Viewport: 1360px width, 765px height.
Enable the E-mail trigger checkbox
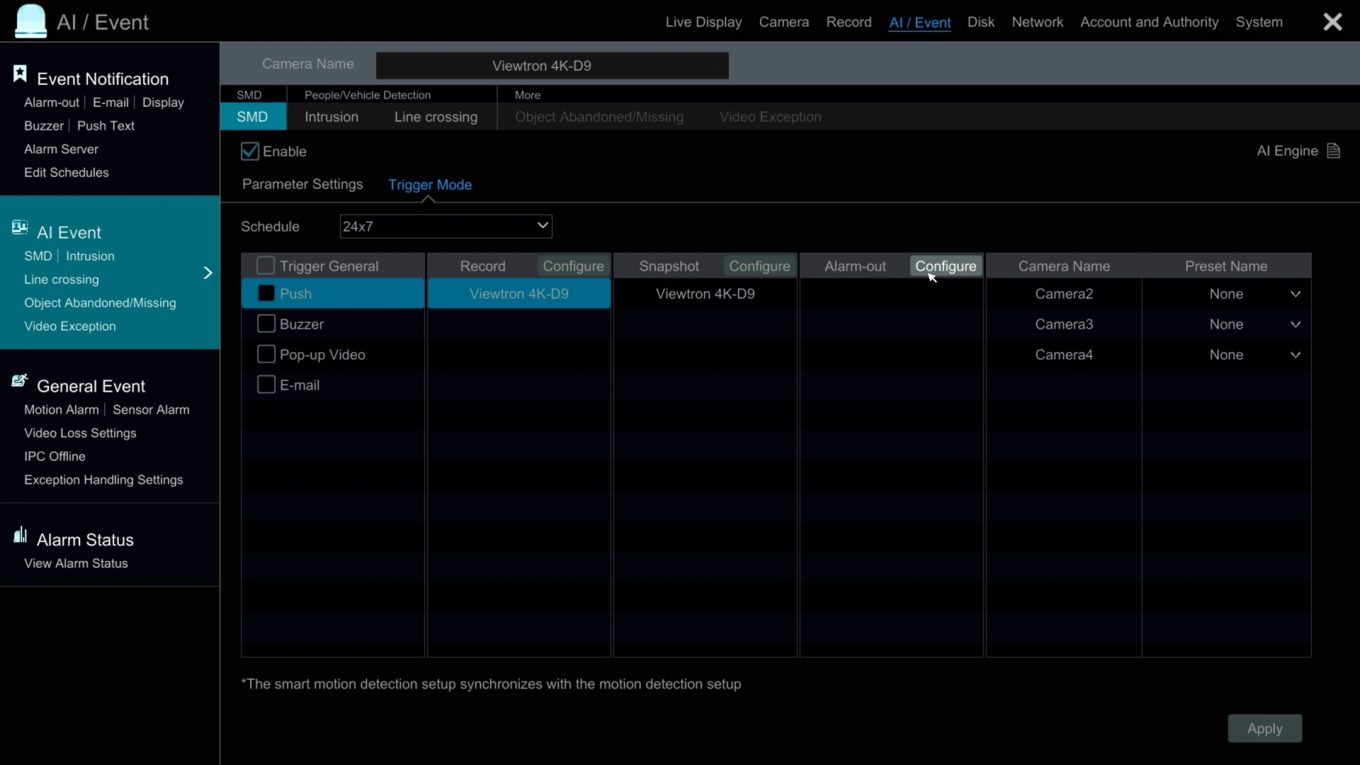tap(266, 385)
